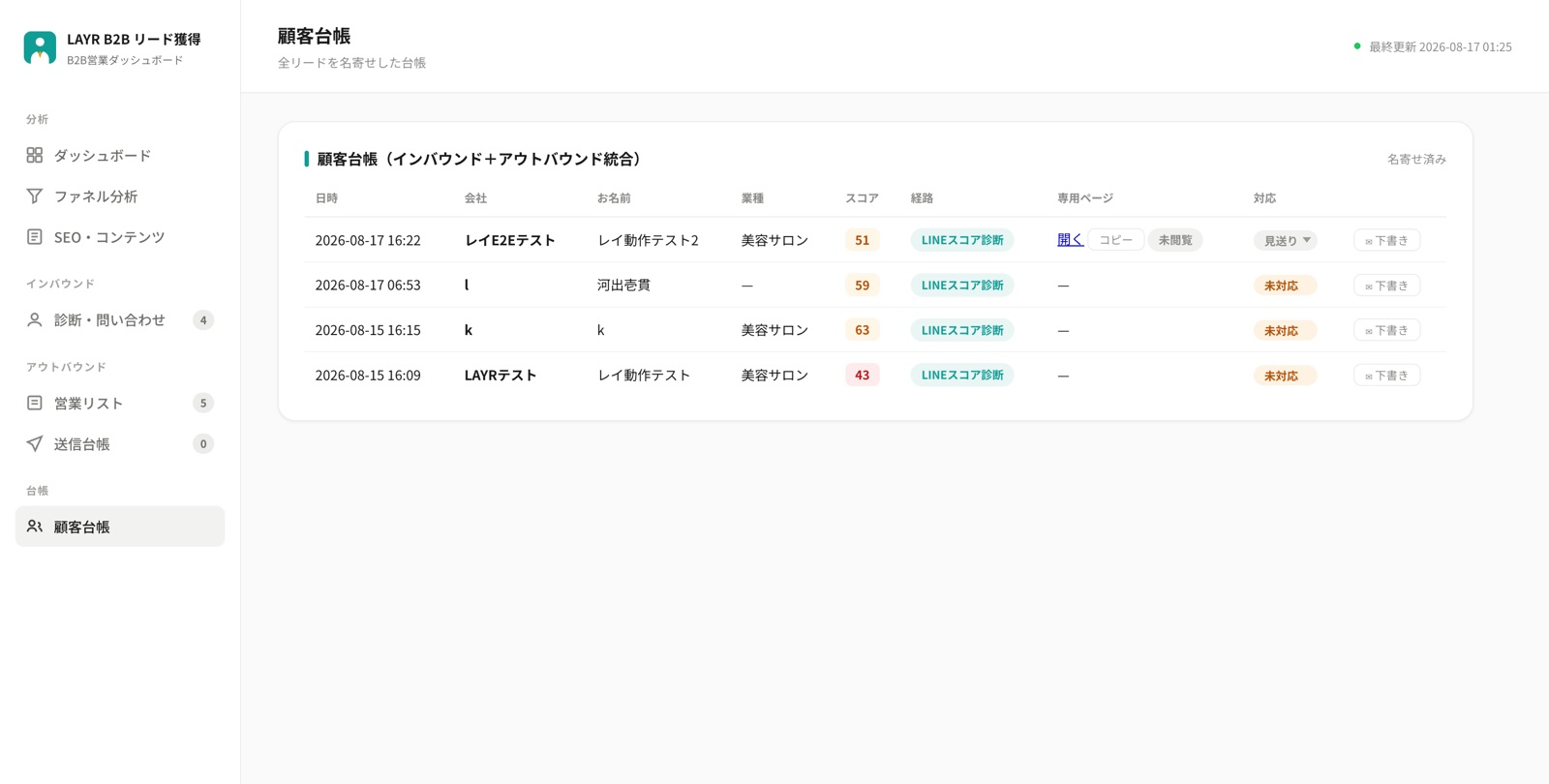Open 未対応 status for LAYRテスト row
The height and width of the screenshot is (784, 1549).
click(x=1285, y=376)
